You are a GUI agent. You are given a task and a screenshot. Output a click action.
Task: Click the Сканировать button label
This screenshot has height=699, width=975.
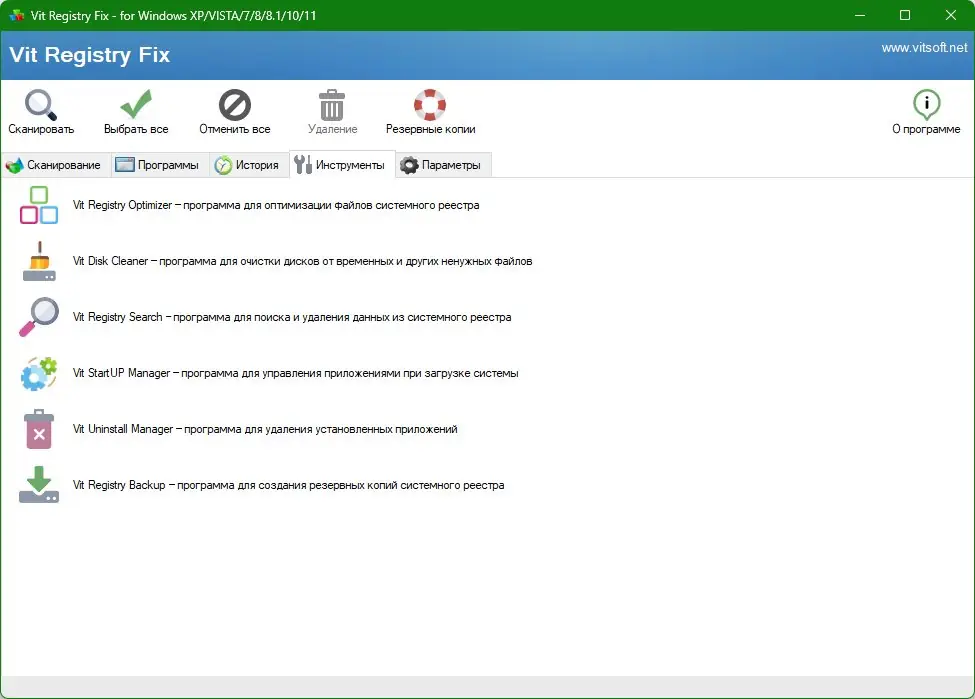click(x=41, y=129)
